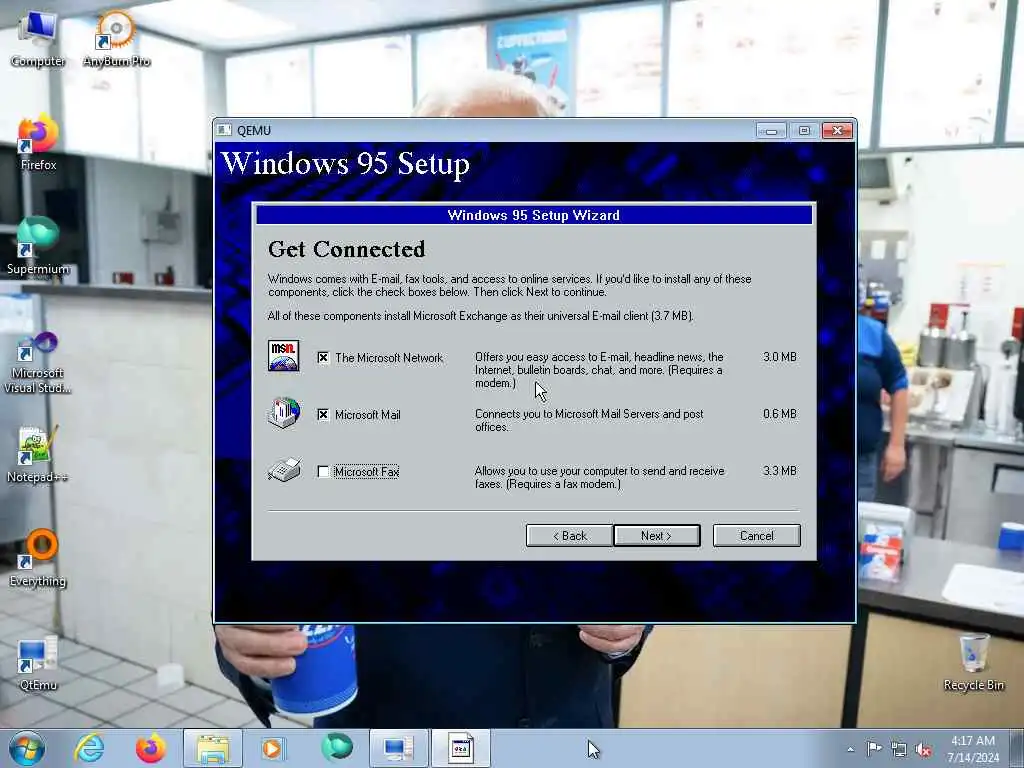The width and height of the screenshot is (1024, 768).
Task: Click the Show Desktop strip at the taskbar end
Action: (1019, 749)
